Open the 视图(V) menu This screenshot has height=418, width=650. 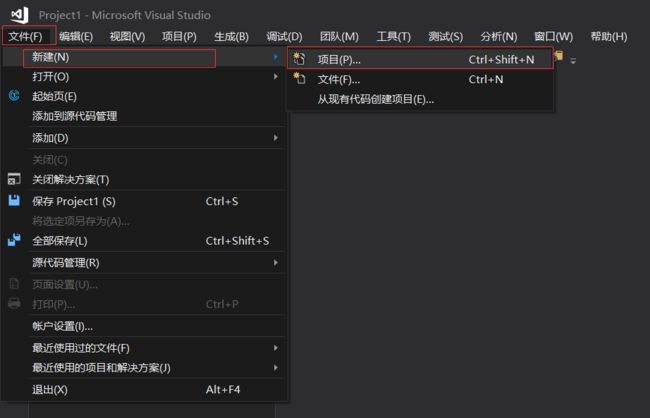coord(127,36)
